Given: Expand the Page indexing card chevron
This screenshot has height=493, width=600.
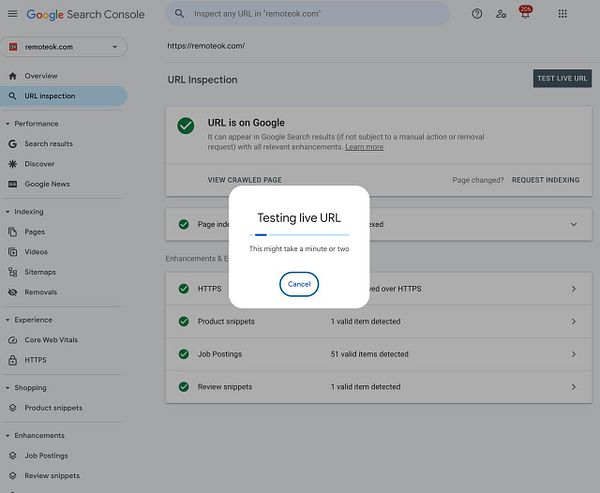Looking at the screenshot, I should (x=573, y=224).
